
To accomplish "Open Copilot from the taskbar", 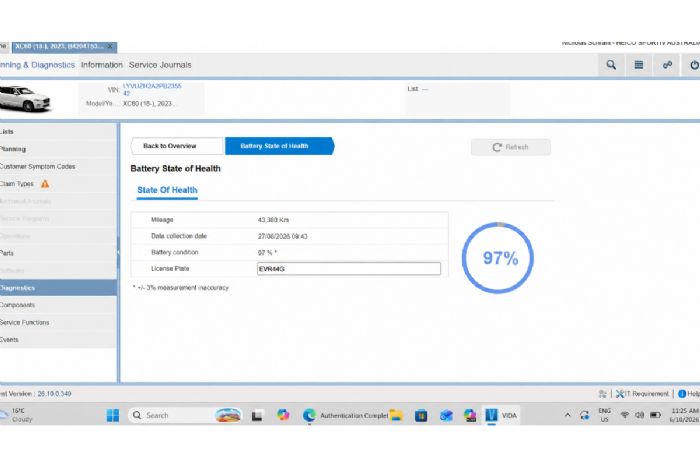I will [x=283, y=416].
